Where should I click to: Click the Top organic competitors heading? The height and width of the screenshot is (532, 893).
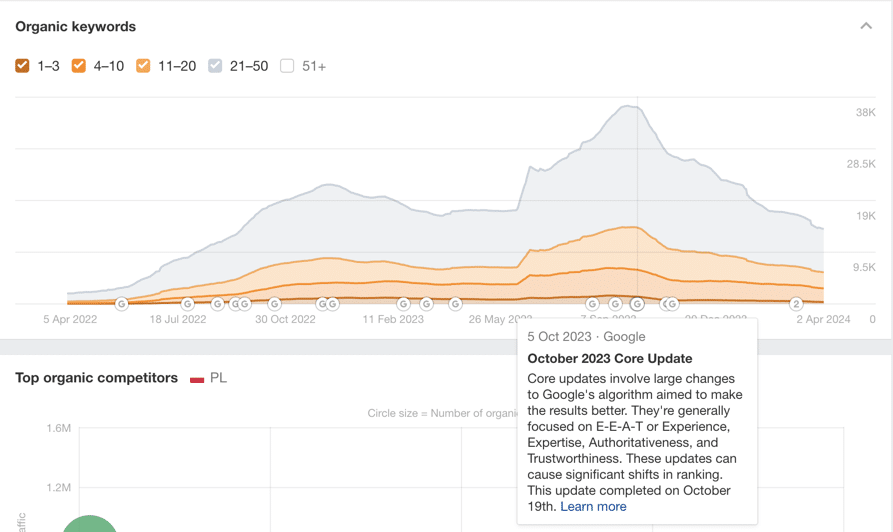(x=96, y=378)
